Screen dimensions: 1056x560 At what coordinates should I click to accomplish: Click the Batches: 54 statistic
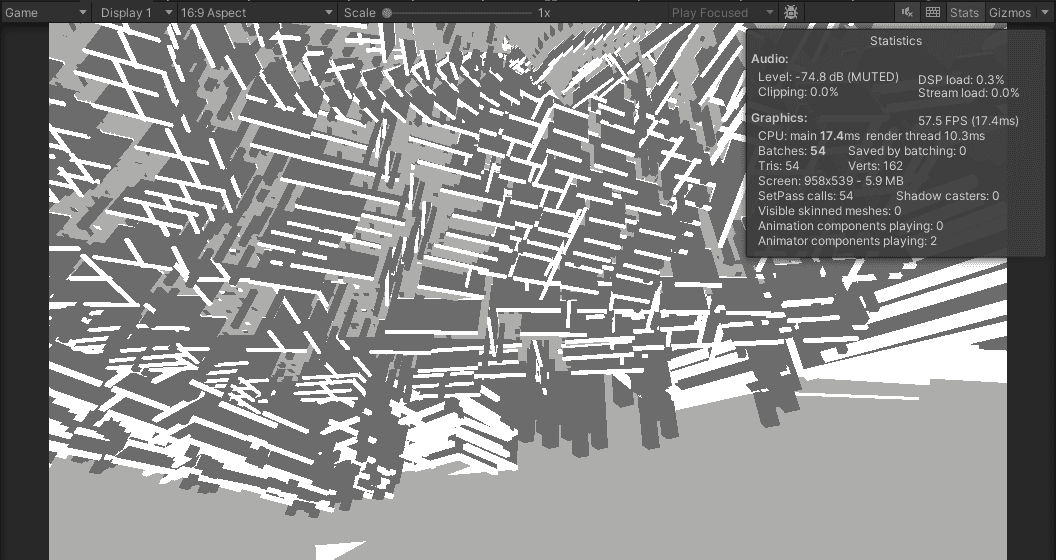[791, 151]
